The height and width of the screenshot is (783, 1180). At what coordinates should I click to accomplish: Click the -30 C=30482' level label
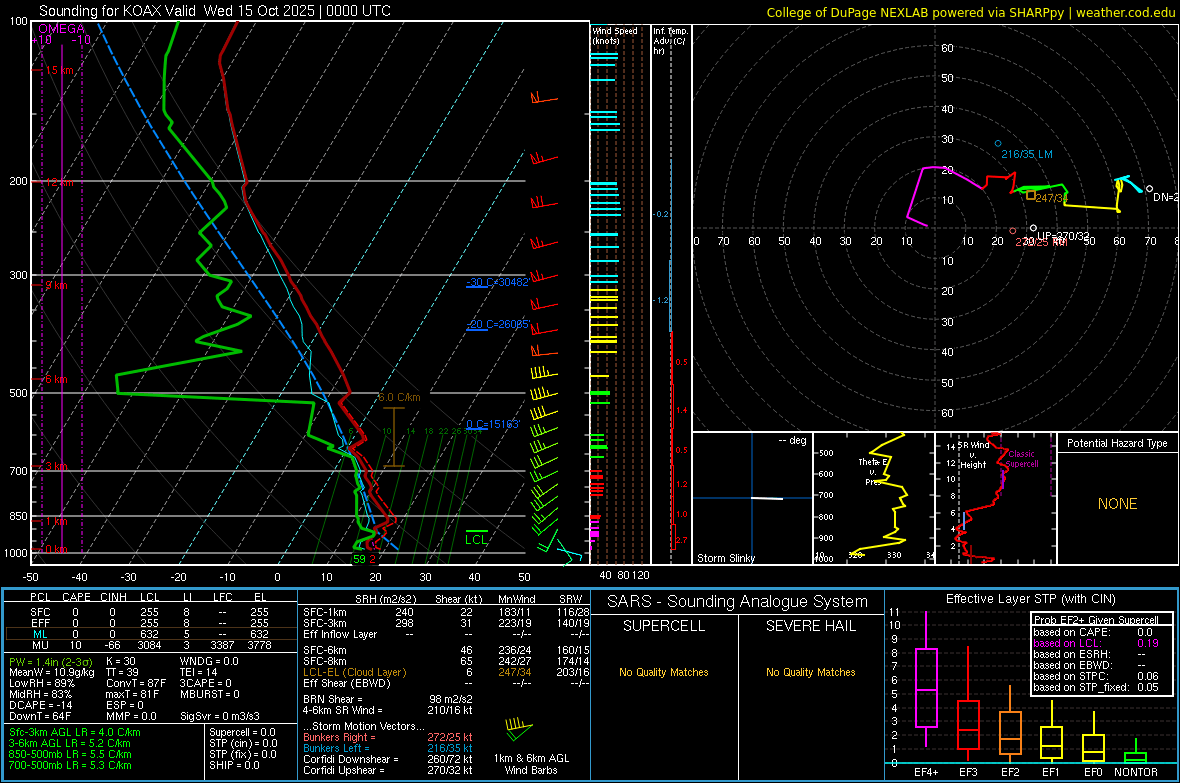497,282
